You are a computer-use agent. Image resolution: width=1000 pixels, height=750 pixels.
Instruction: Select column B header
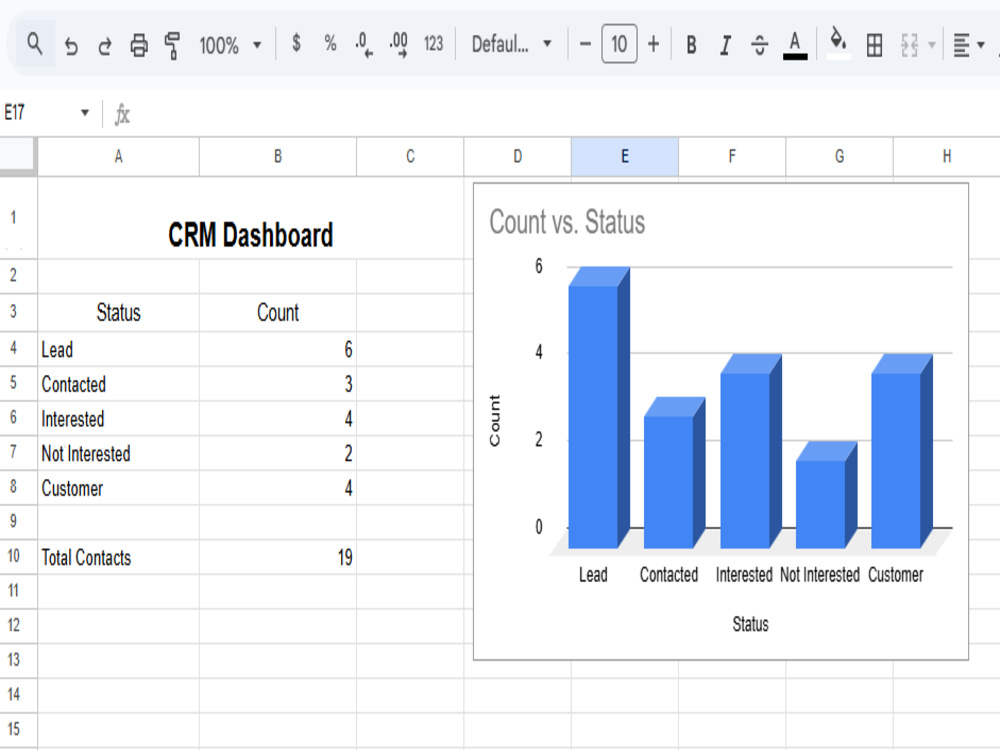[278, 157]
